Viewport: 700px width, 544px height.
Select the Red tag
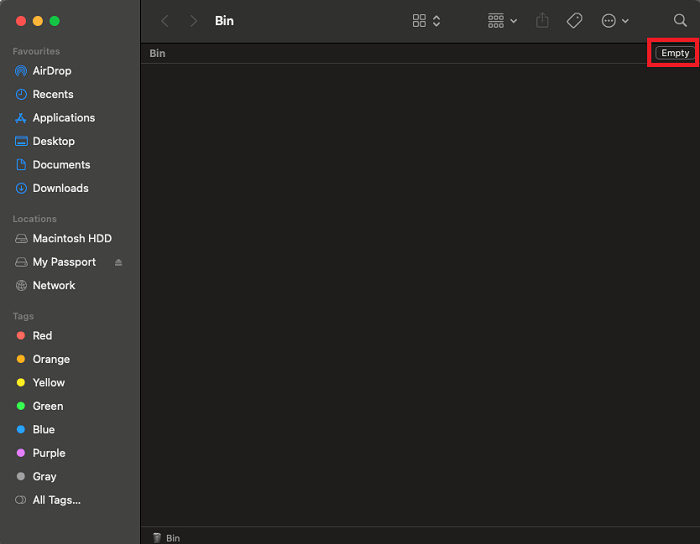tap(42, 336)
